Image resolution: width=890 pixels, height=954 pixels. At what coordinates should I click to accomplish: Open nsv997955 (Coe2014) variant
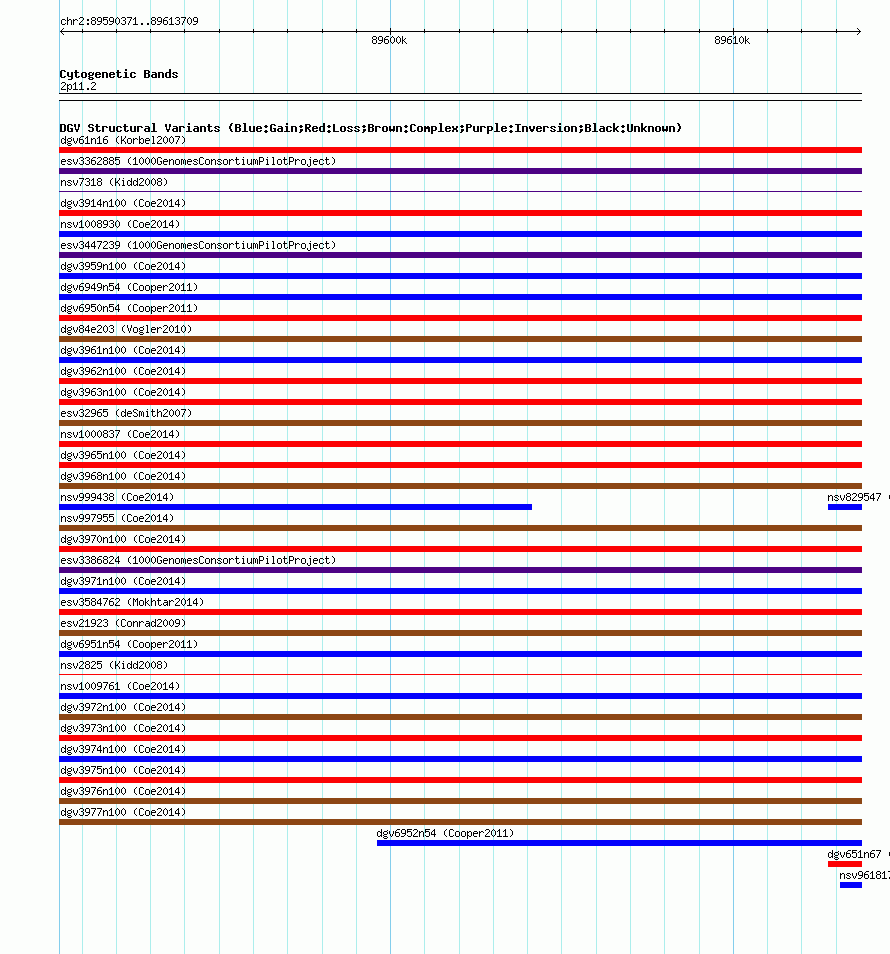click(x=117, y=518)
